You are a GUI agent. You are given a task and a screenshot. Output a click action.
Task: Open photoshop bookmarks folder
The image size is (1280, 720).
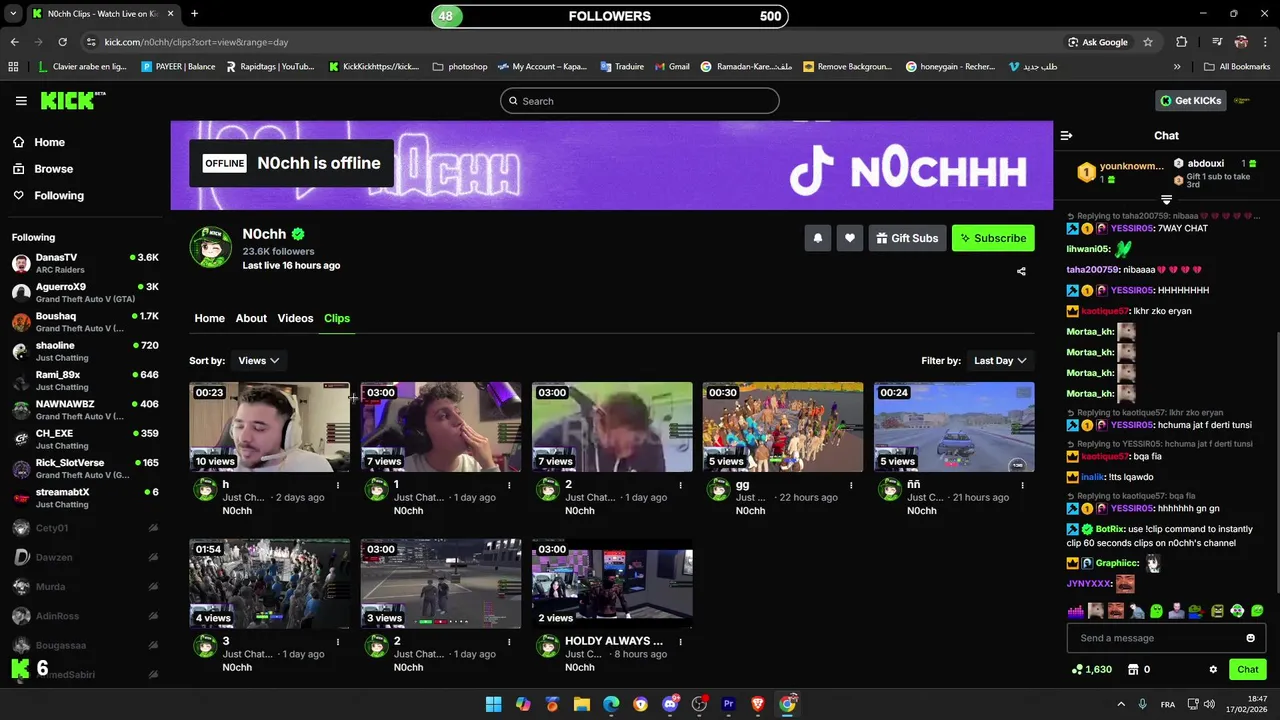[460, 67]
